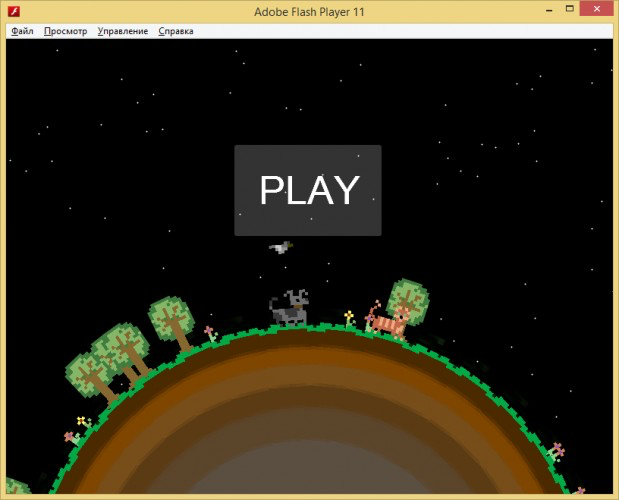Click the flying gray bird

(281, 247)
